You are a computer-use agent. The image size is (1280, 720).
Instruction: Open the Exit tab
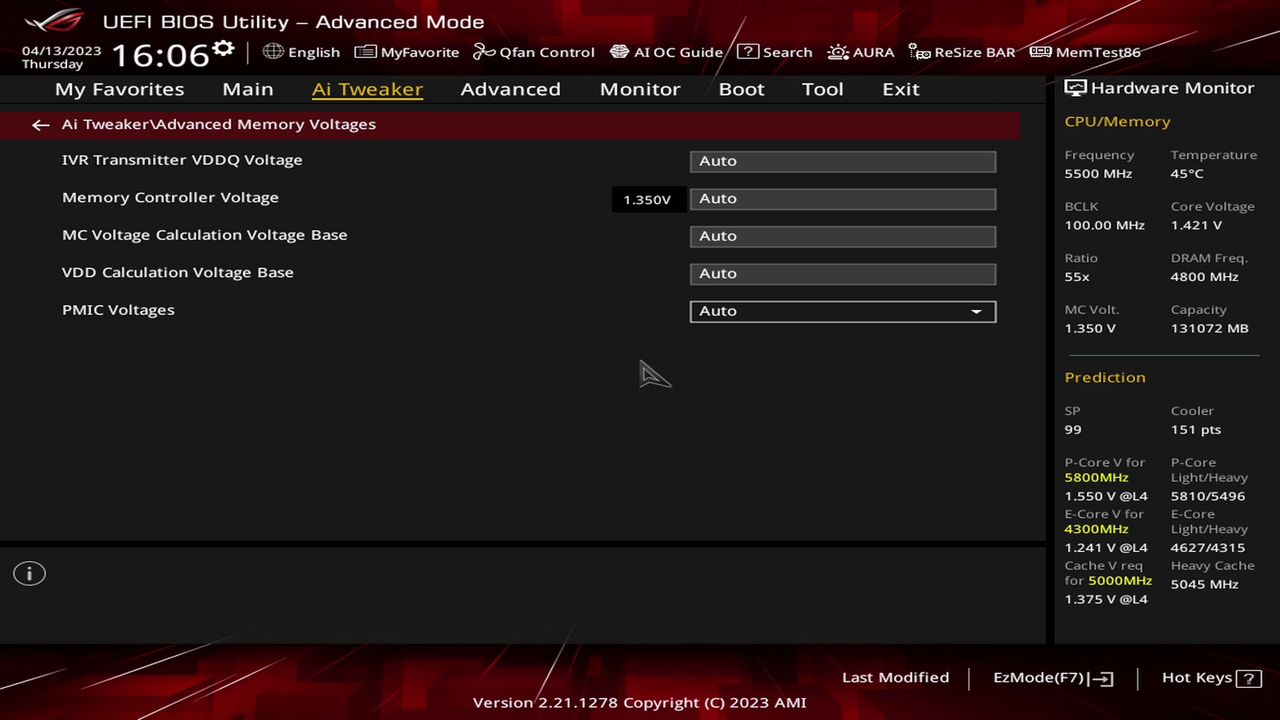901,89
